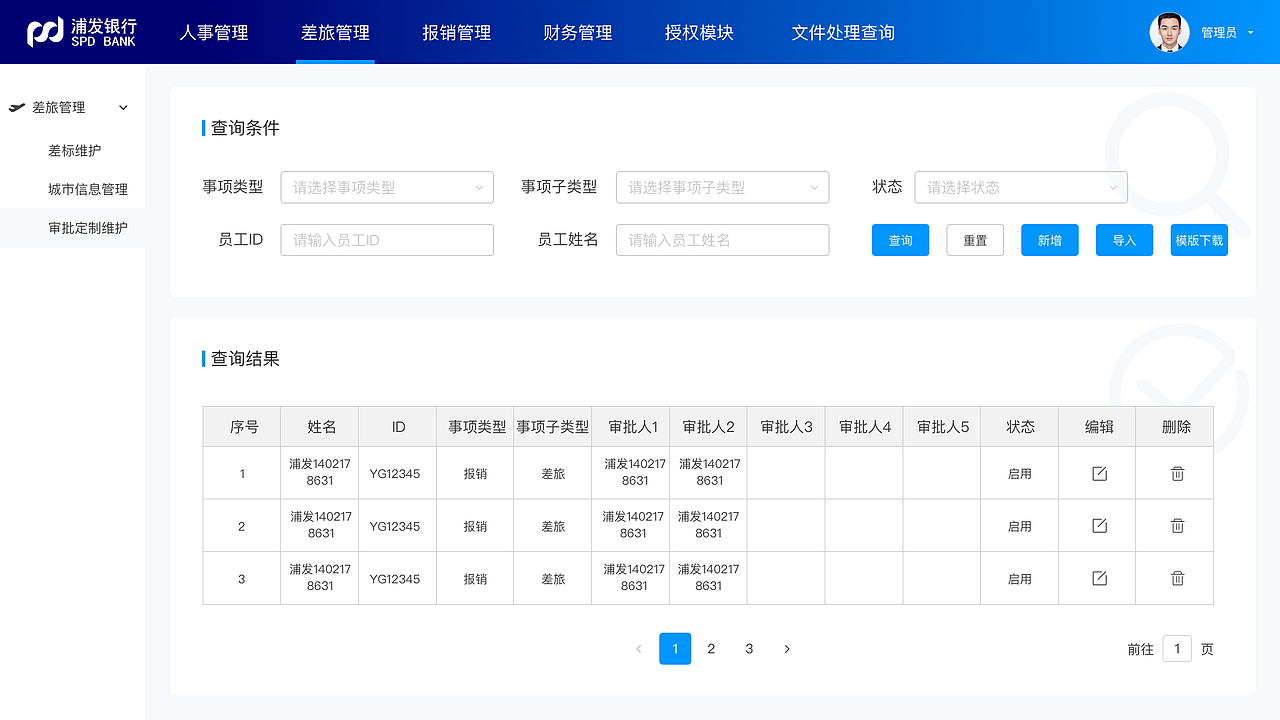Select page 3 in pagination
1280x720 pixels.
(749, 649)
